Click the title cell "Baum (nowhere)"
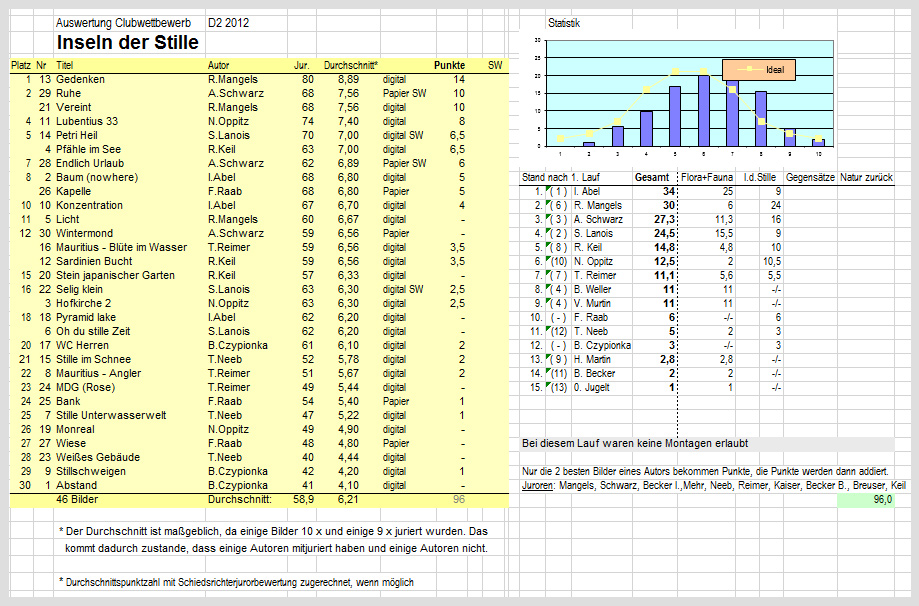 [x=97, y=178]
